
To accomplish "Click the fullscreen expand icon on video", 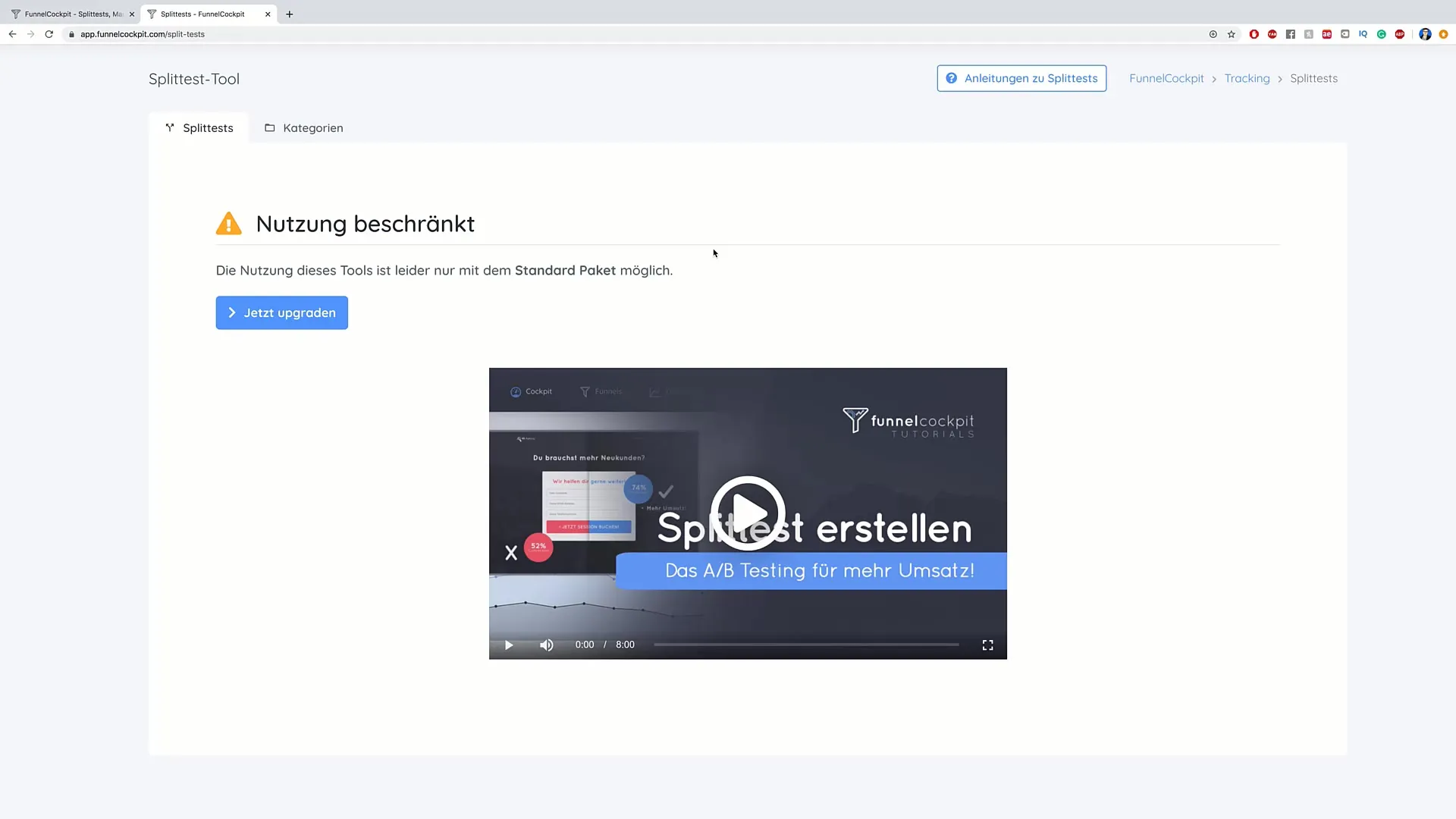I will (987, 644).
